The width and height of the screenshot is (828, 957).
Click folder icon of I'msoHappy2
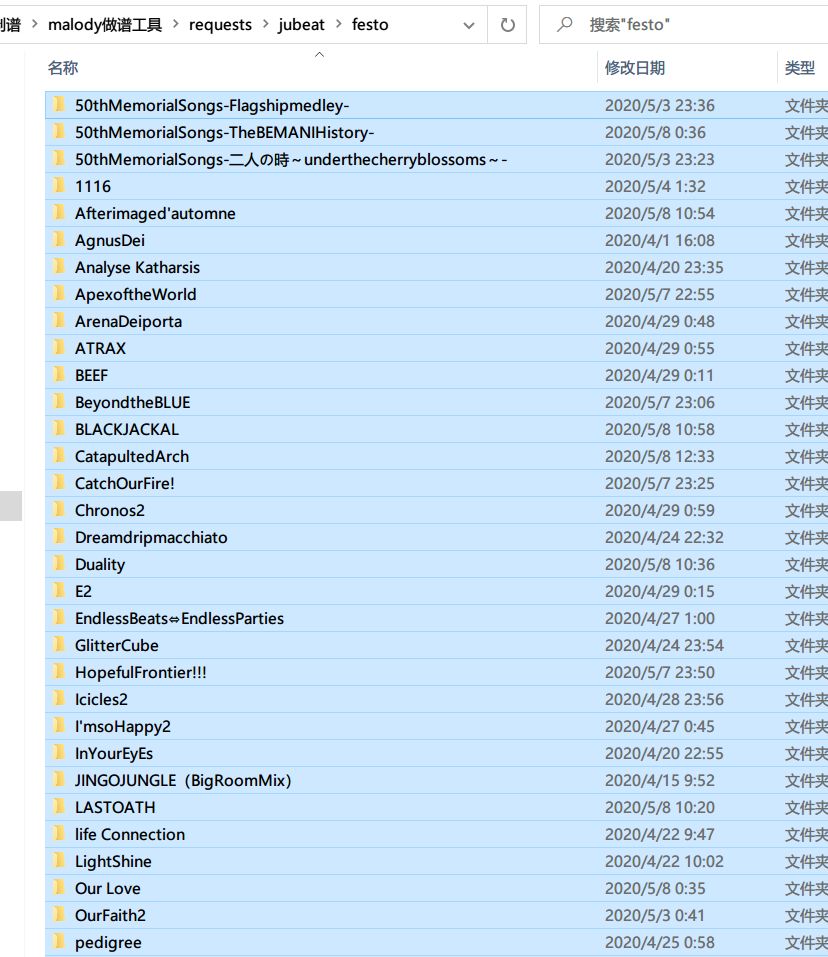(x=59, y=726)
